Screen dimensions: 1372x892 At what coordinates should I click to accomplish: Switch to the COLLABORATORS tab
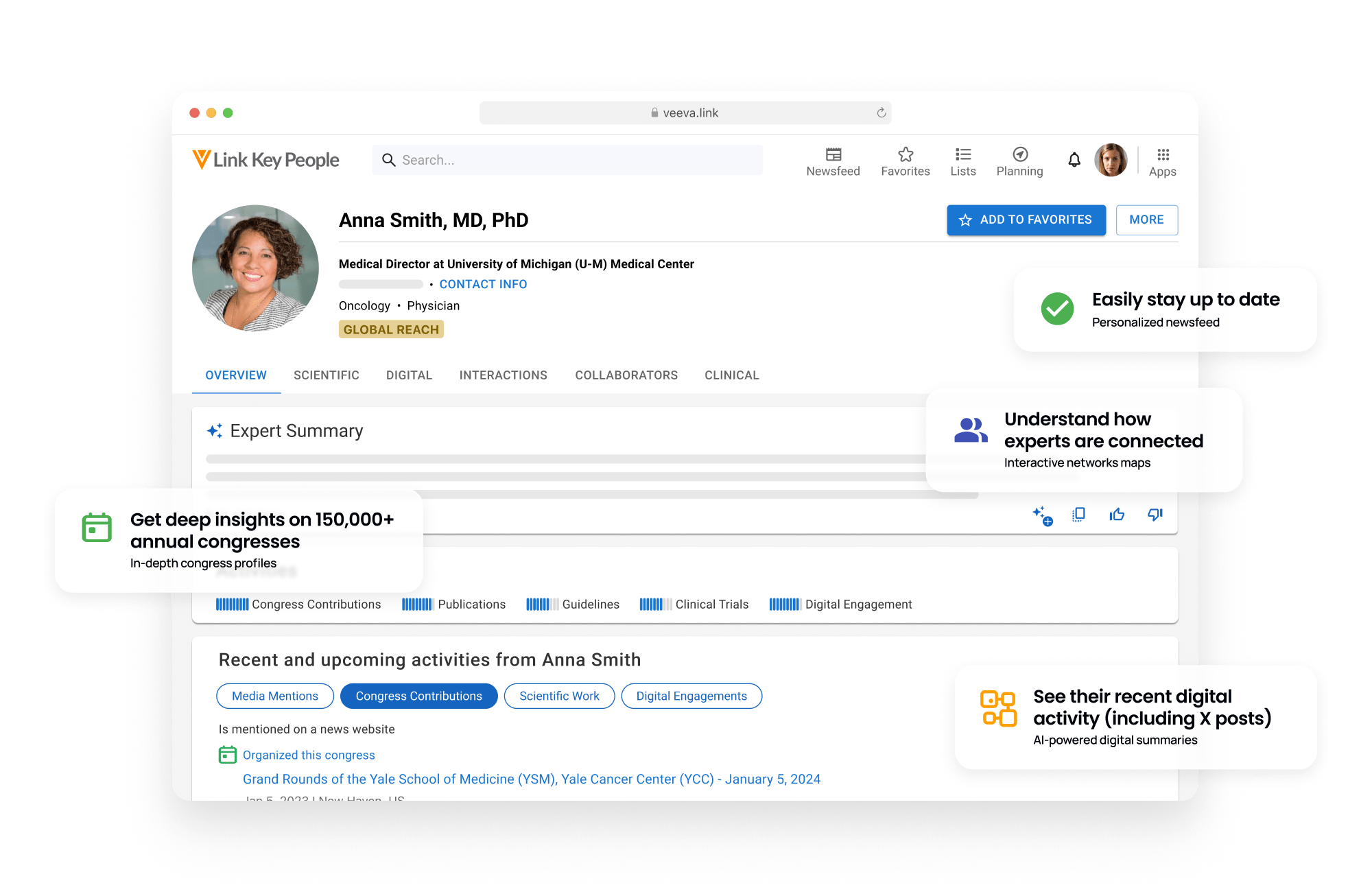coord(626,375)
